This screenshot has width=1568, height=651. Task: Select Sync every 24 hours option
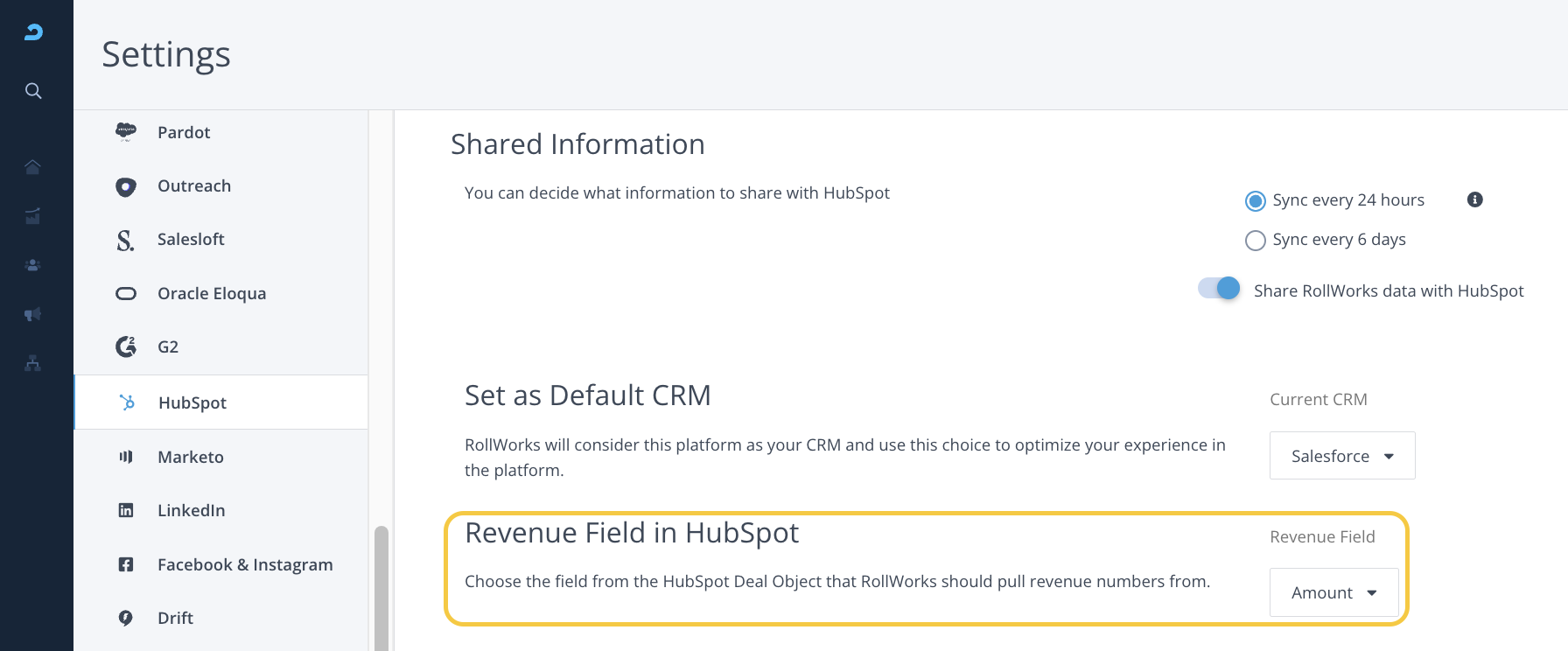(x=1256, y=201)
